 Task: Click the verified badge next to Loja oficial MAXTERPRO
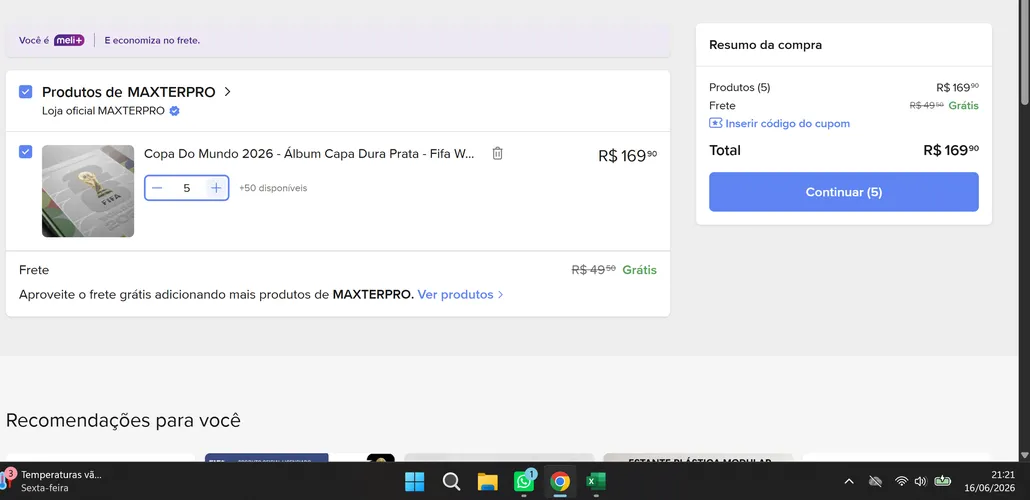(174, 111)
